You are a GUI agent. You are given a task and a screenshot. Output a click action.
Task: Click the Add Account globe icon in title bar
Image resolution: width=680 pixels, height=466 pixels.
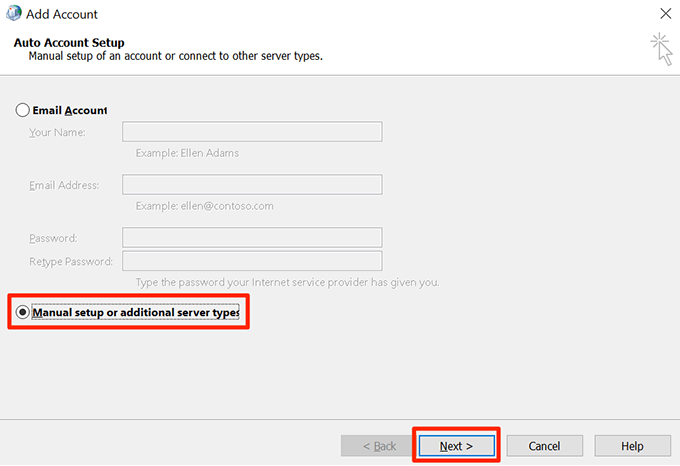click(x=17, y=15)
